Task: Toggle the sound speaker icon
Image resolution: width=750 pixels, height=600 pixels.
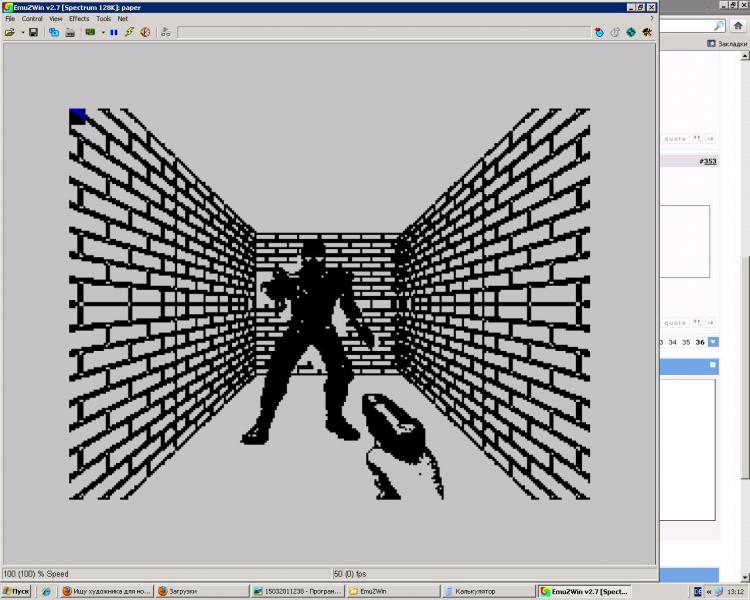Action: point(145,32)
